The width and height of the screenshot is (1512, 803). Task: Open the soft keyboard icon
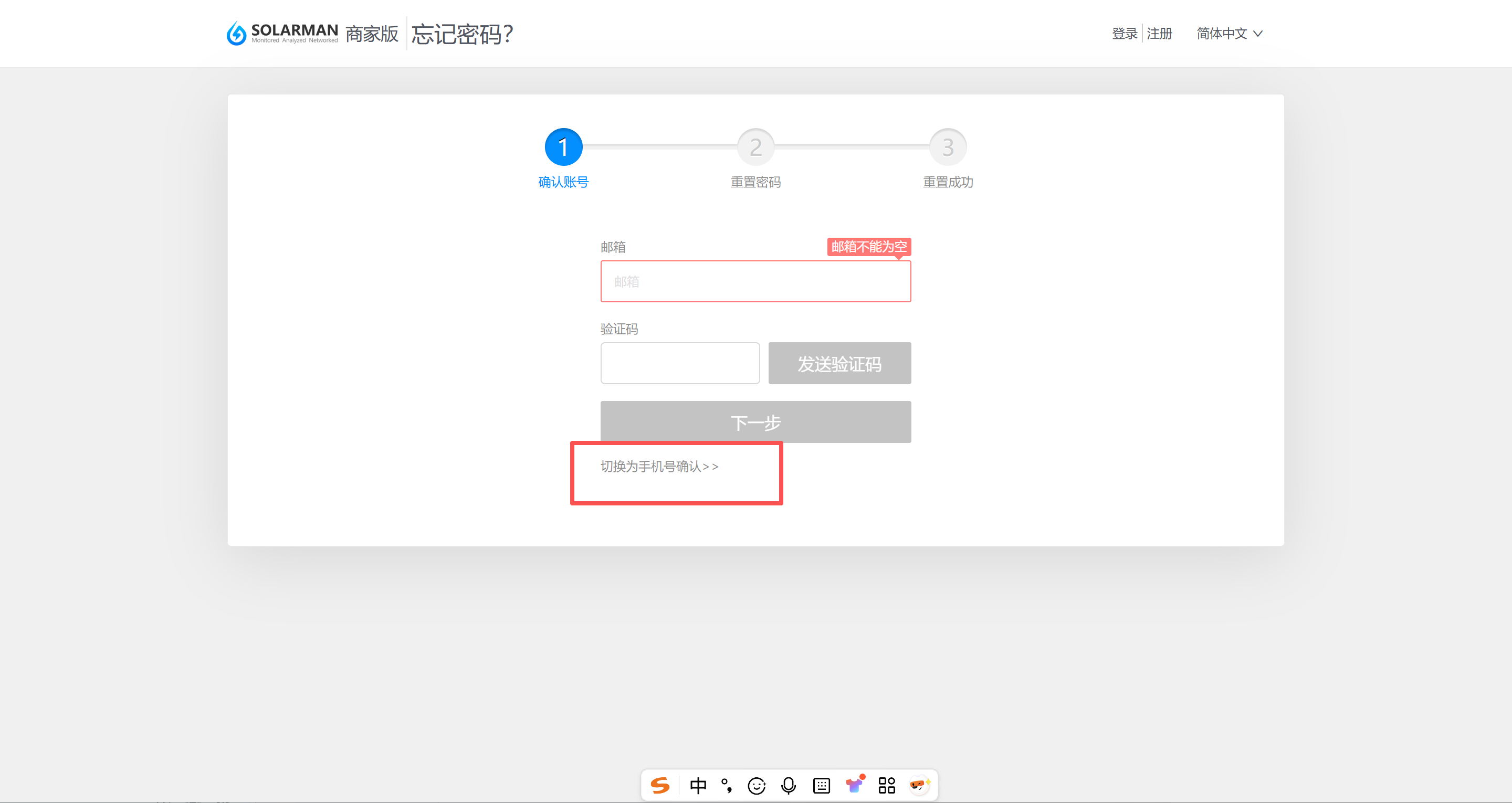821,785
